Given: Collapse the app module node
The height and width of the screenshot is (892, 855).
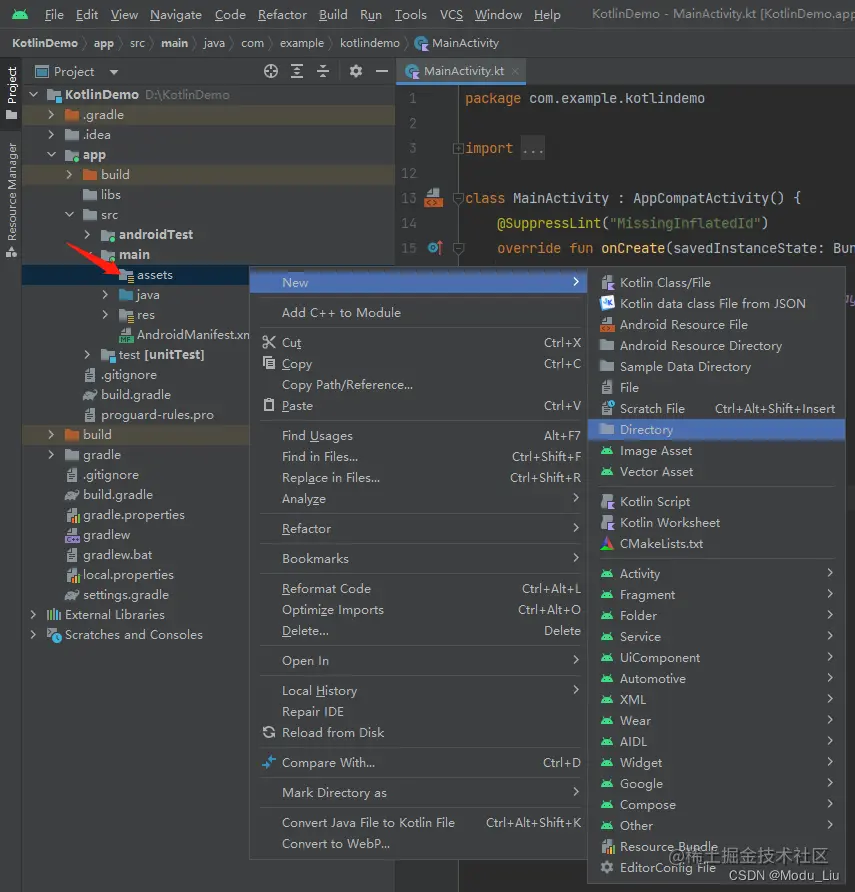Looking at the screenshot, I should click(x=51, y=154).
